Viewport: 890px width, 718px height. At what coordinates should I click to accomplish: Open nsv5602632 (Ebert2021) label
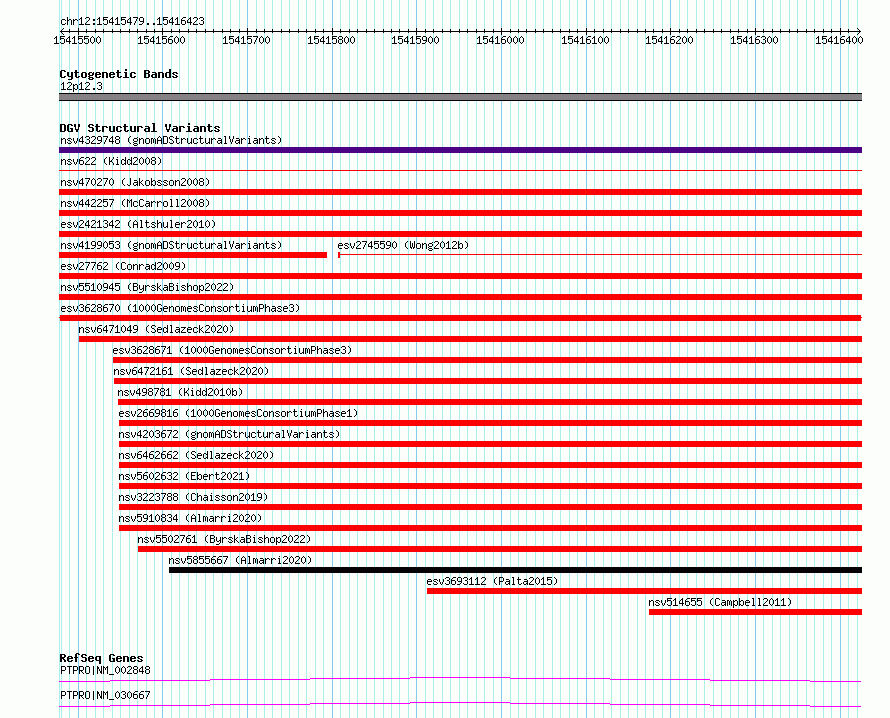click(x=184, y=476)
